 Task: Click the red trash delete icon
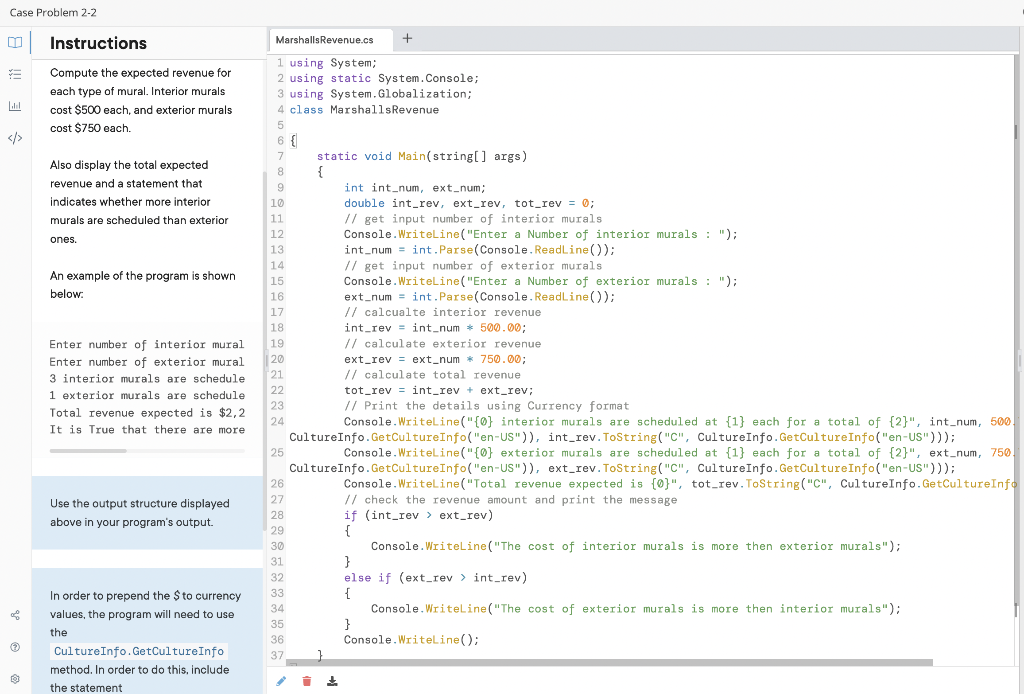[x=307, y=680]
